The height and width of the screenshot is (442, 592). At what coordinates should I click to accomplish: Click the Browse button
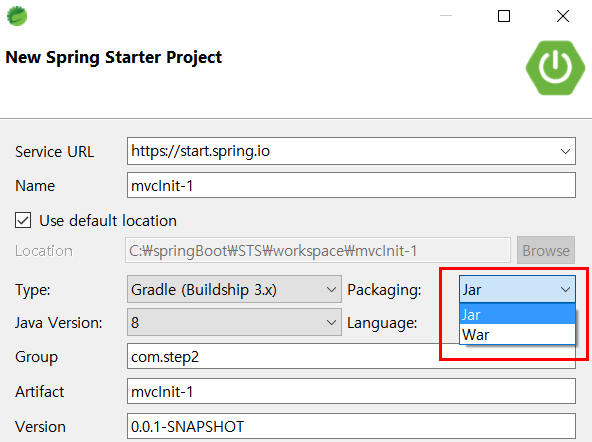(x=546, y=250)
